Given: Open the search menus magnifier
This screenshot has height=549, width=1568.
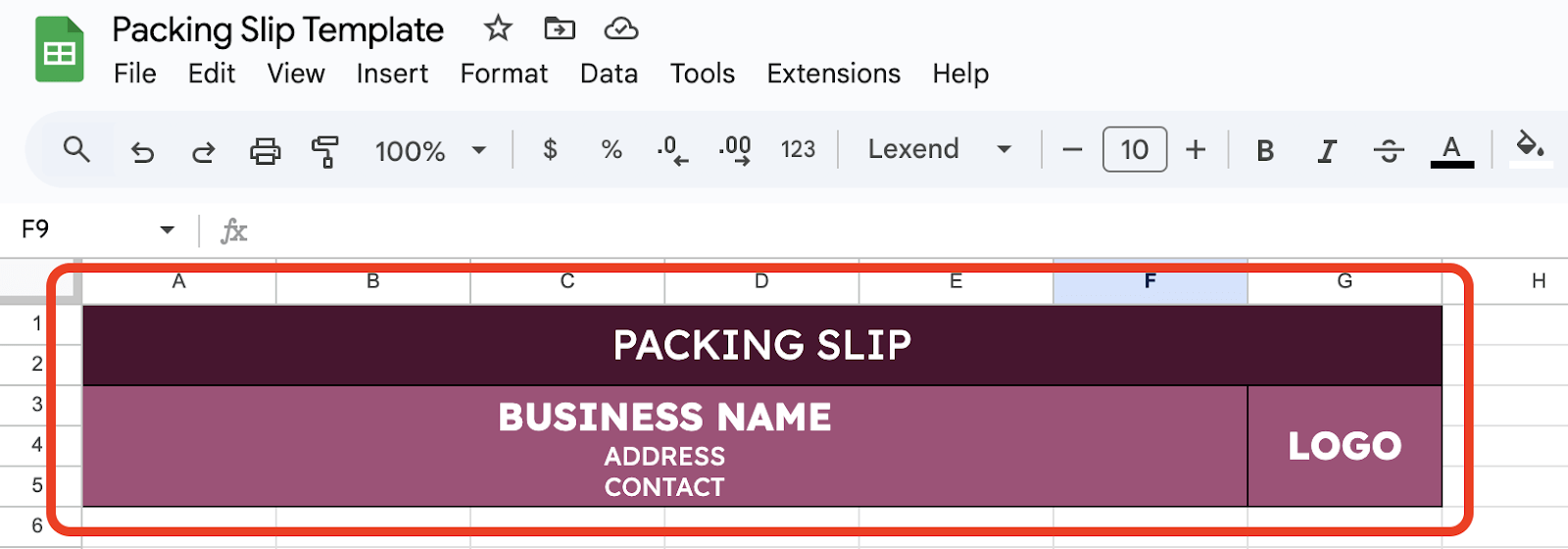Looking at the screenshot, I should click(x=76, y=150).
